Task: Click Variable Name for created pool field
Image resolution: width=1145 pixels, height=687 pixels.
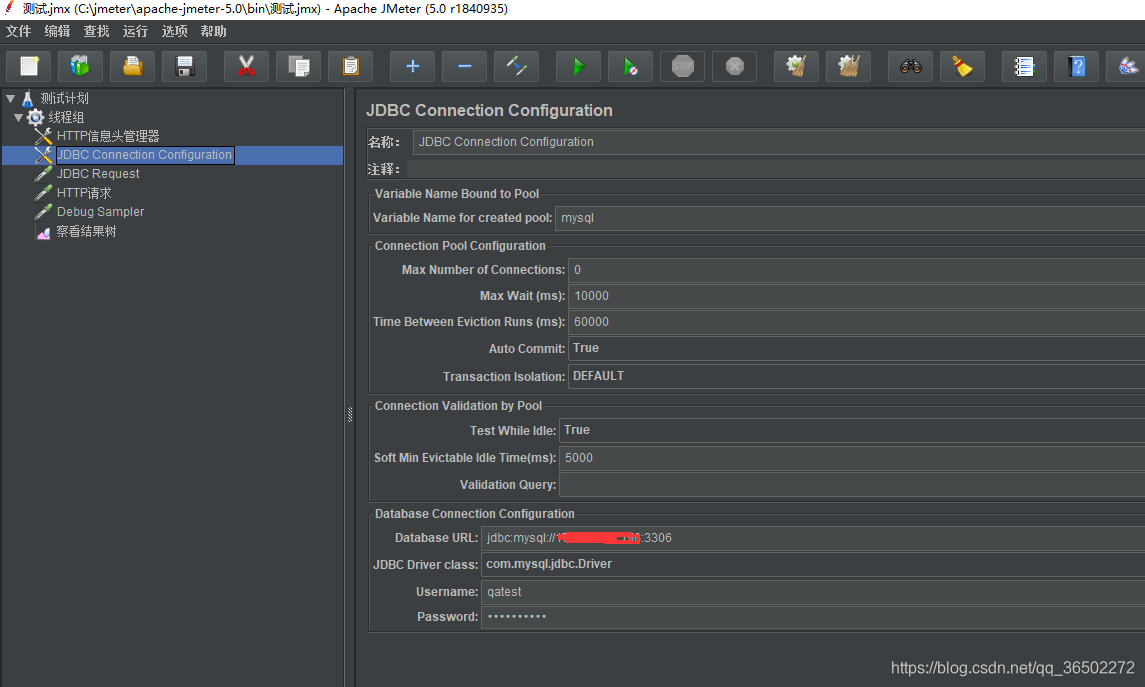Action: tap(850, 218)
